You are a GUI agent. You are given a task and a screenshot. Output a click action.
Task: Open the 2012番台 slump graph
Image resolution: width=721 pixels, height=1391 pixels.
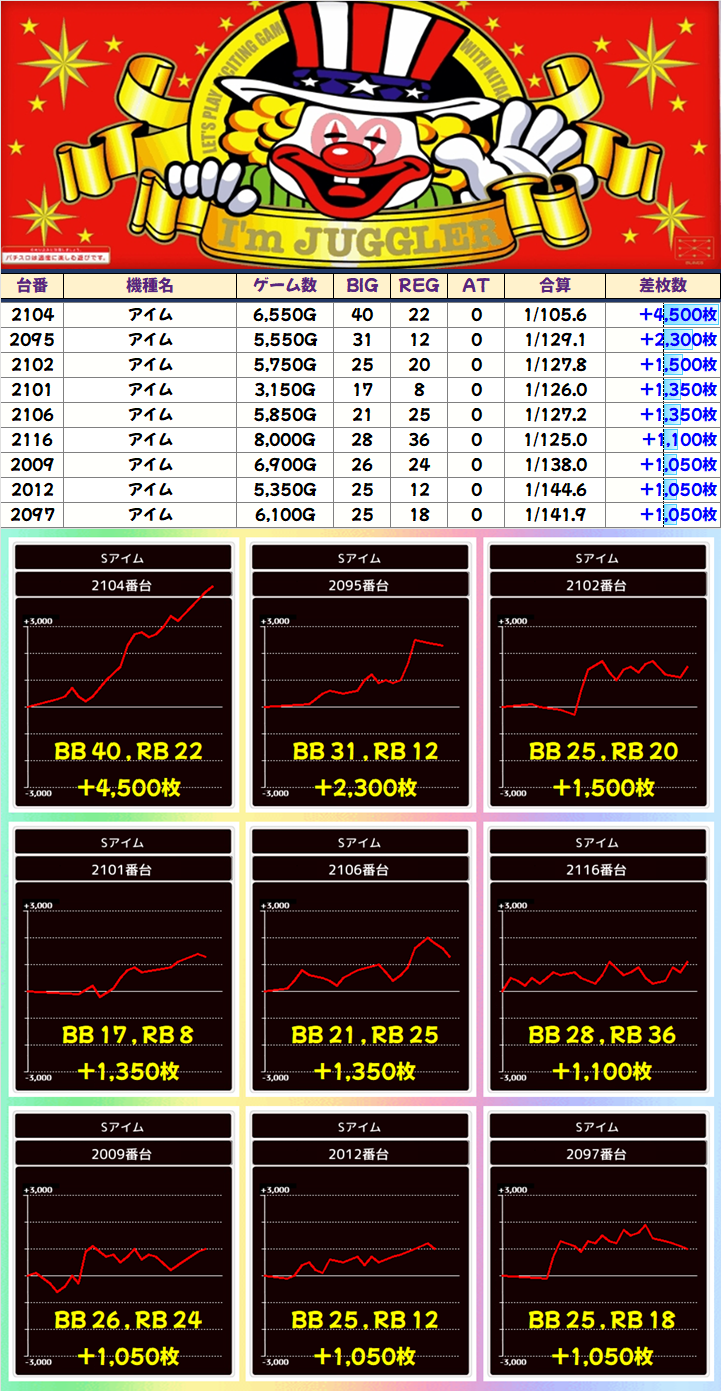click(x=360, y=1270)
